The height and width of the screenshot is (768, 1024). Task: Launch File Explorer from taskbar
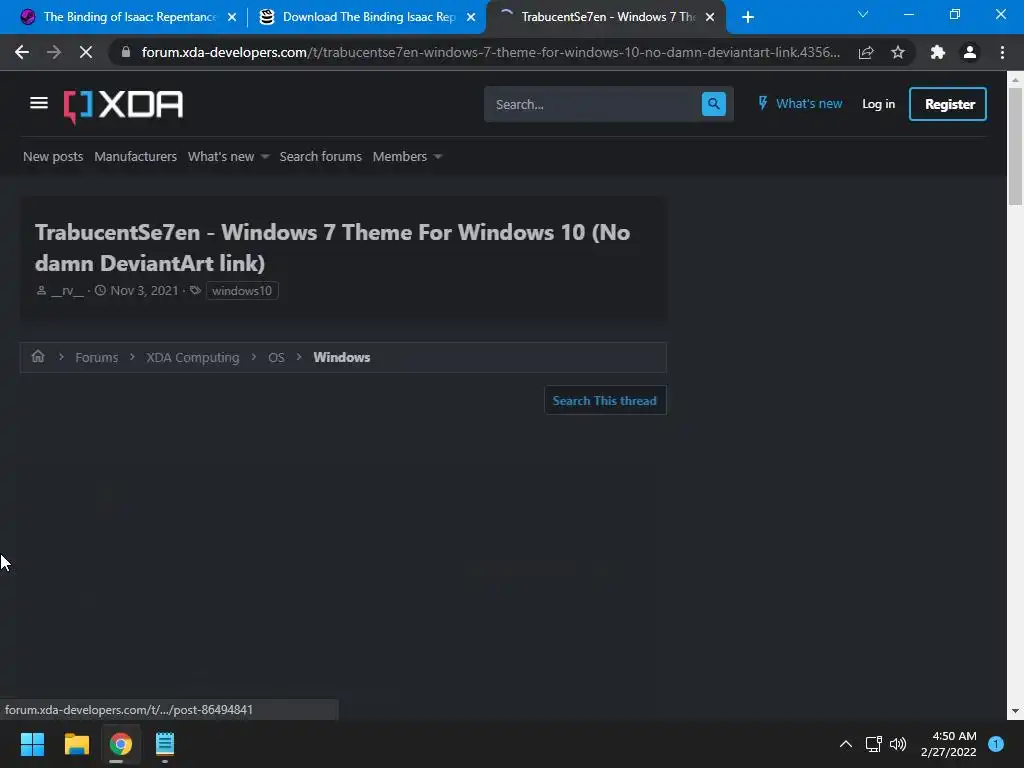[x=76, y=744]
